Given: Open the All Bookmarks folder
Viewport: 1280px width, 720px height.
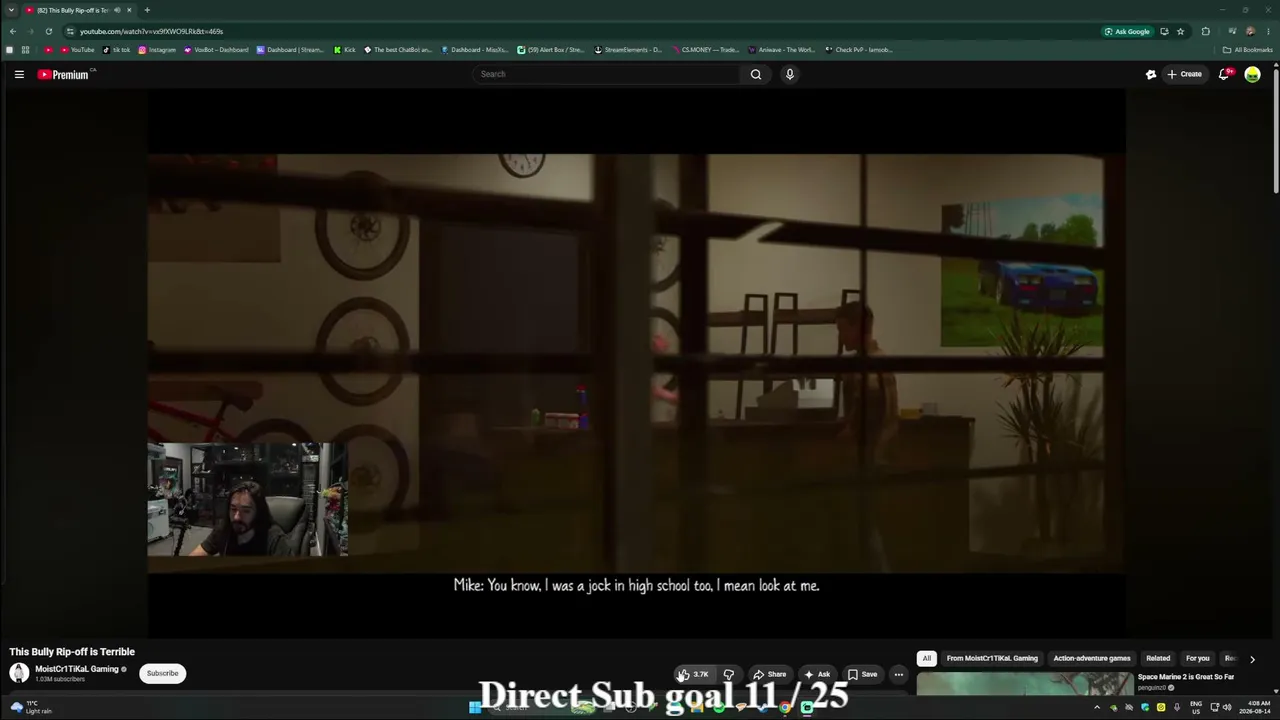Looking at the screenshot, I should point(1248,49).
